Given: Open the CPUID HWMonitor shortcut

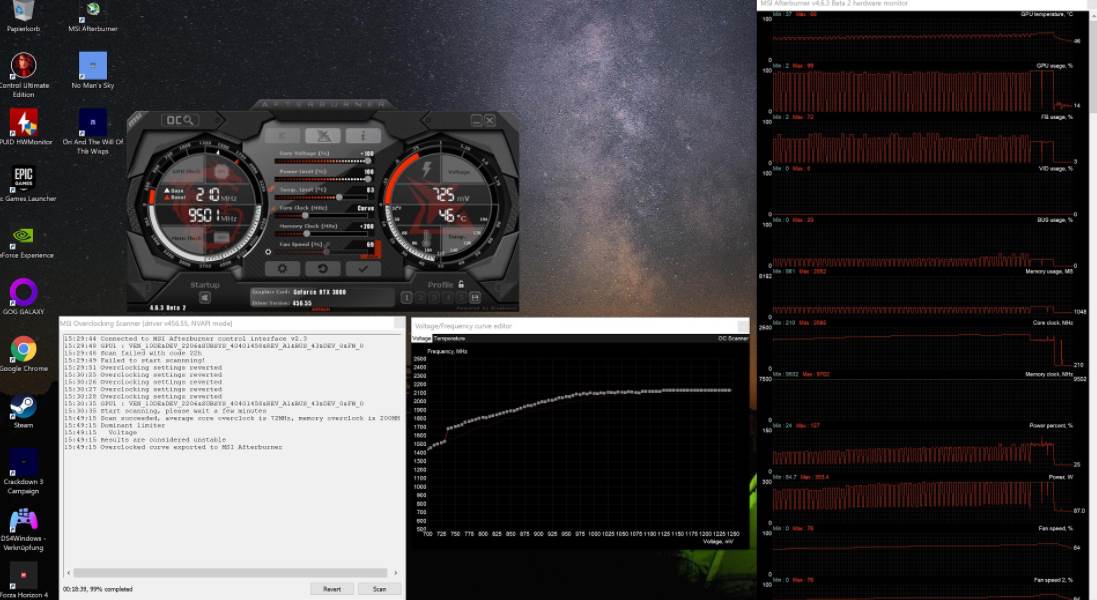Looking at the screenshot, I should click(24, 127).
